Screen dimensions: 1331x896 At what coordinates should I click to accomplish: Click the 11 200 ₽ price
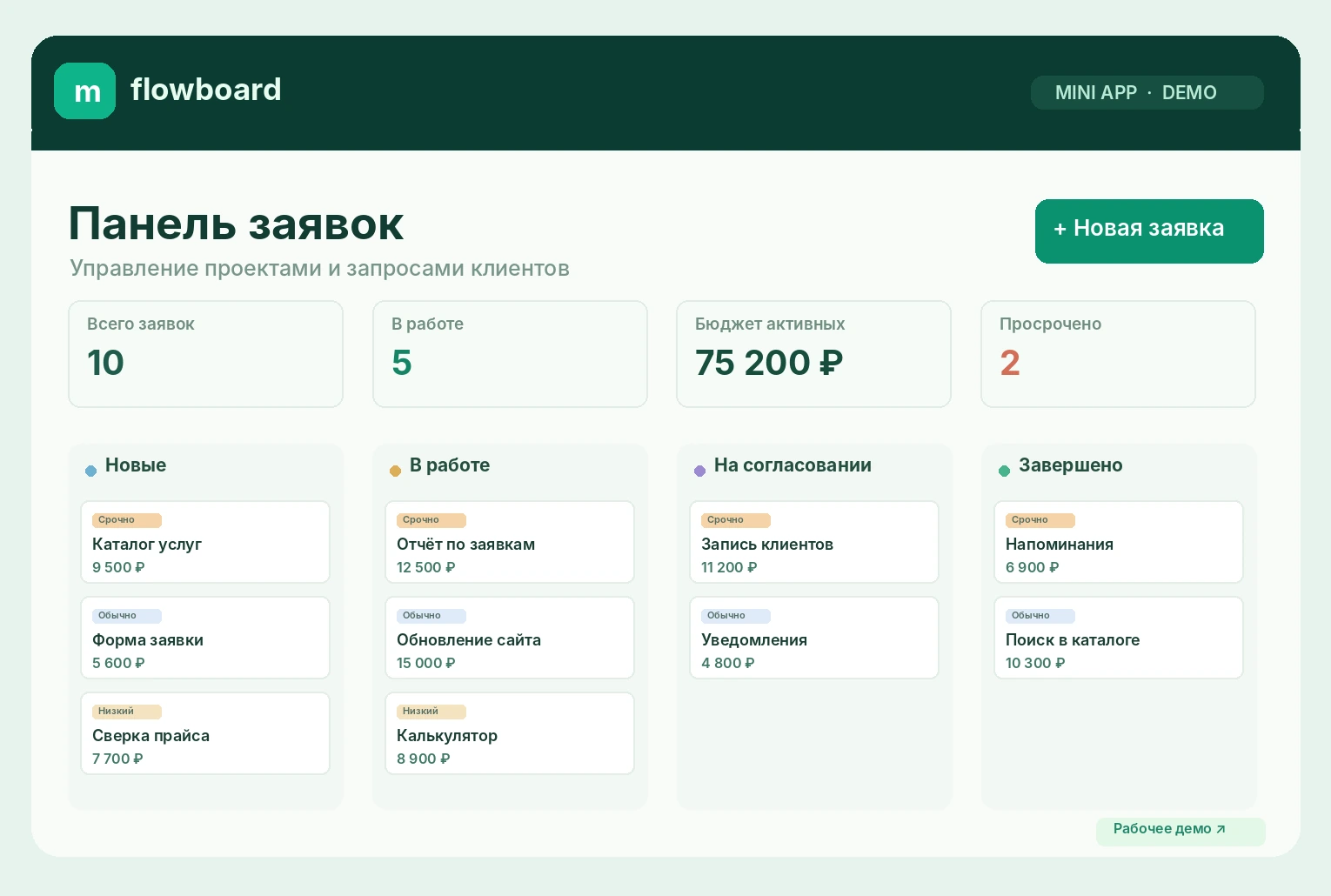(x=729, y=567)
